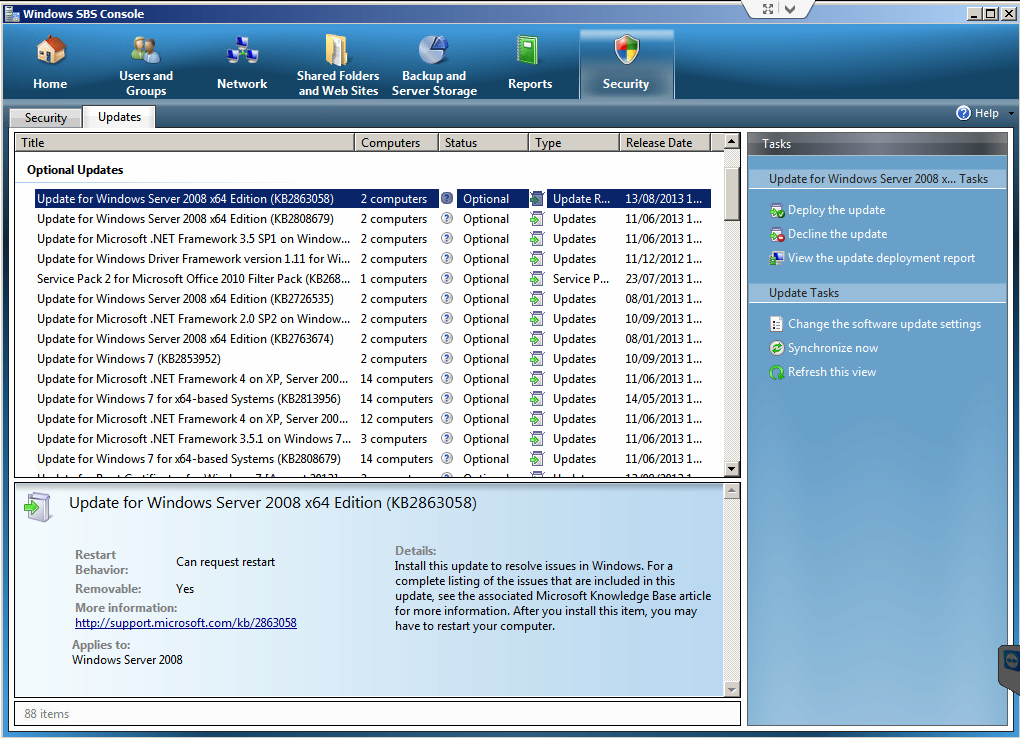The width and height of the screenshot is (1020, 738).
Task: Select Update for Windows Server 2008 x64 (KB2808679)
Action: click(x=372, y=219)
